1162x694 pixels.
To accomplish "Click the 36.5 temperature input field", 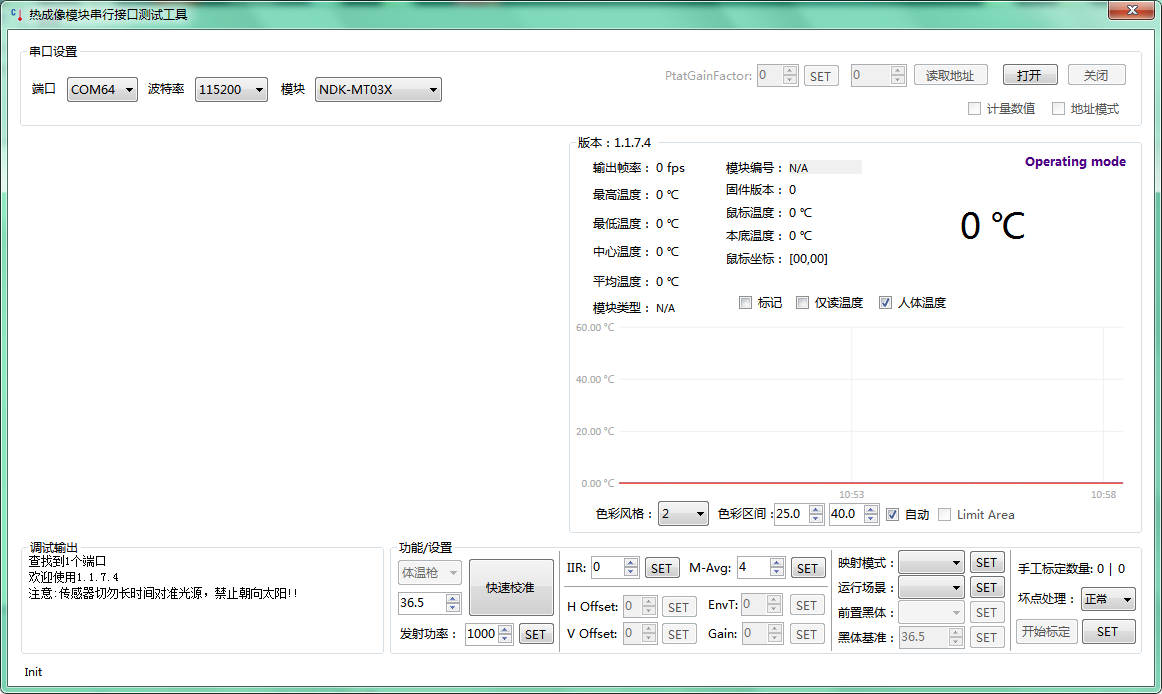I will [422, 603].
